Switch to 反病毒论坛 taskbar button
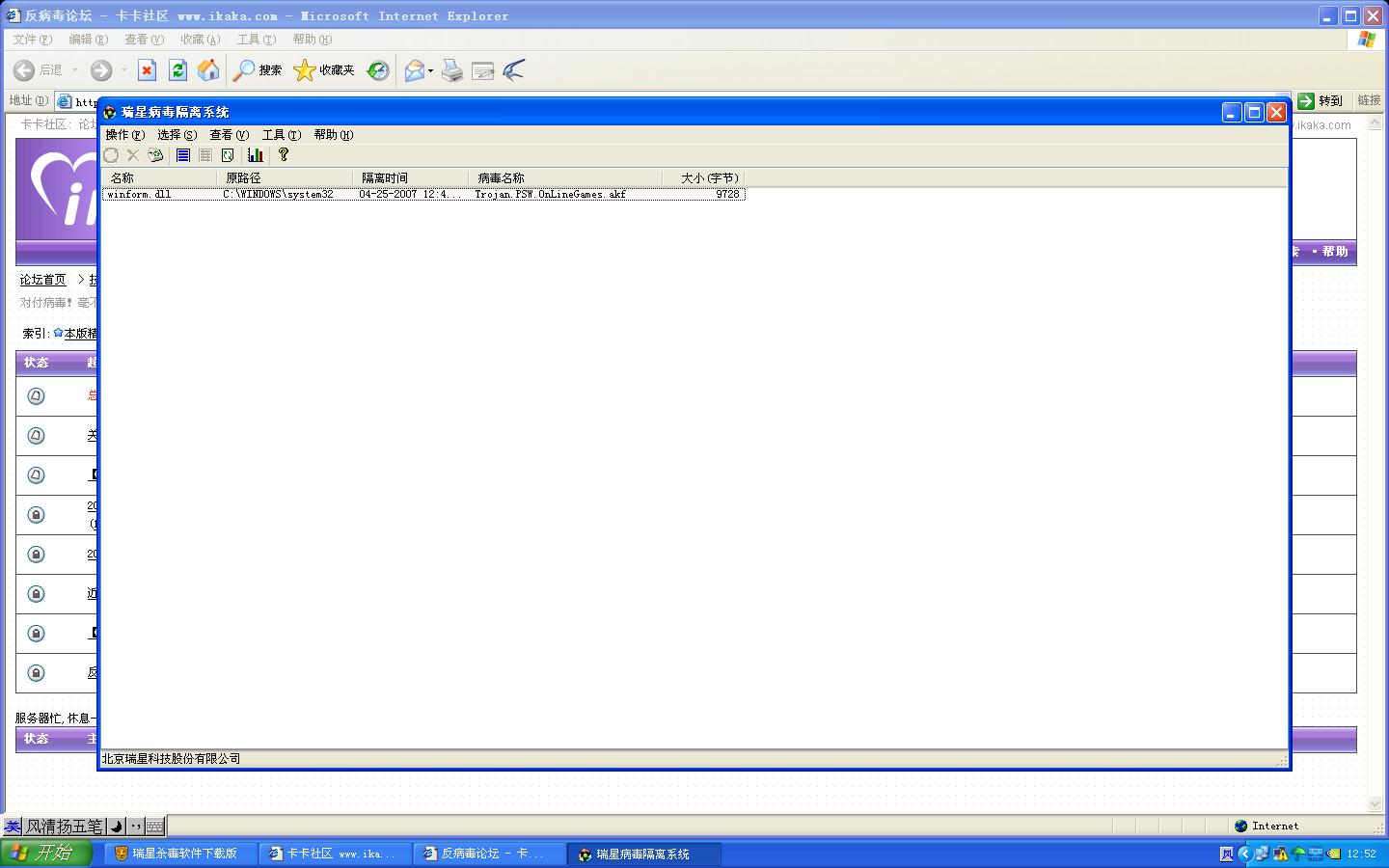 (x=489, y=854)
